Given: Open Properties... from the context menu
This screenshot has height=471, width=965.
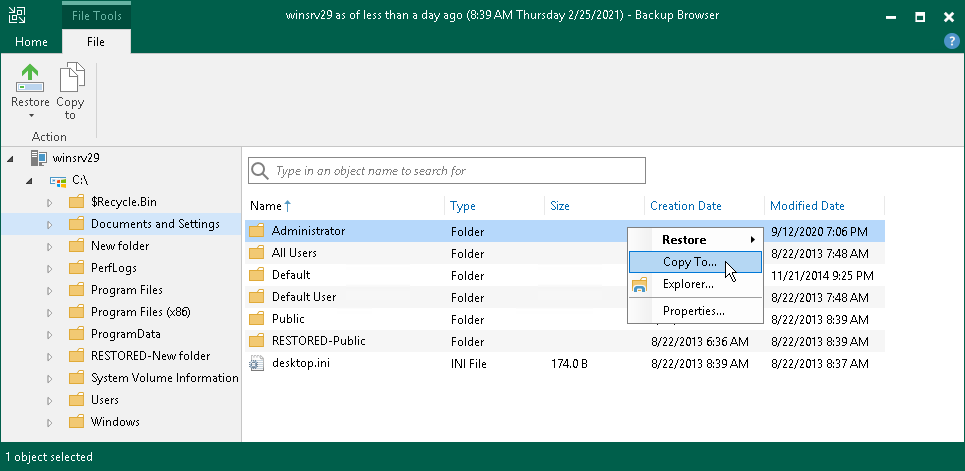Looking at the screenshot, I should (x=693, y=311).
